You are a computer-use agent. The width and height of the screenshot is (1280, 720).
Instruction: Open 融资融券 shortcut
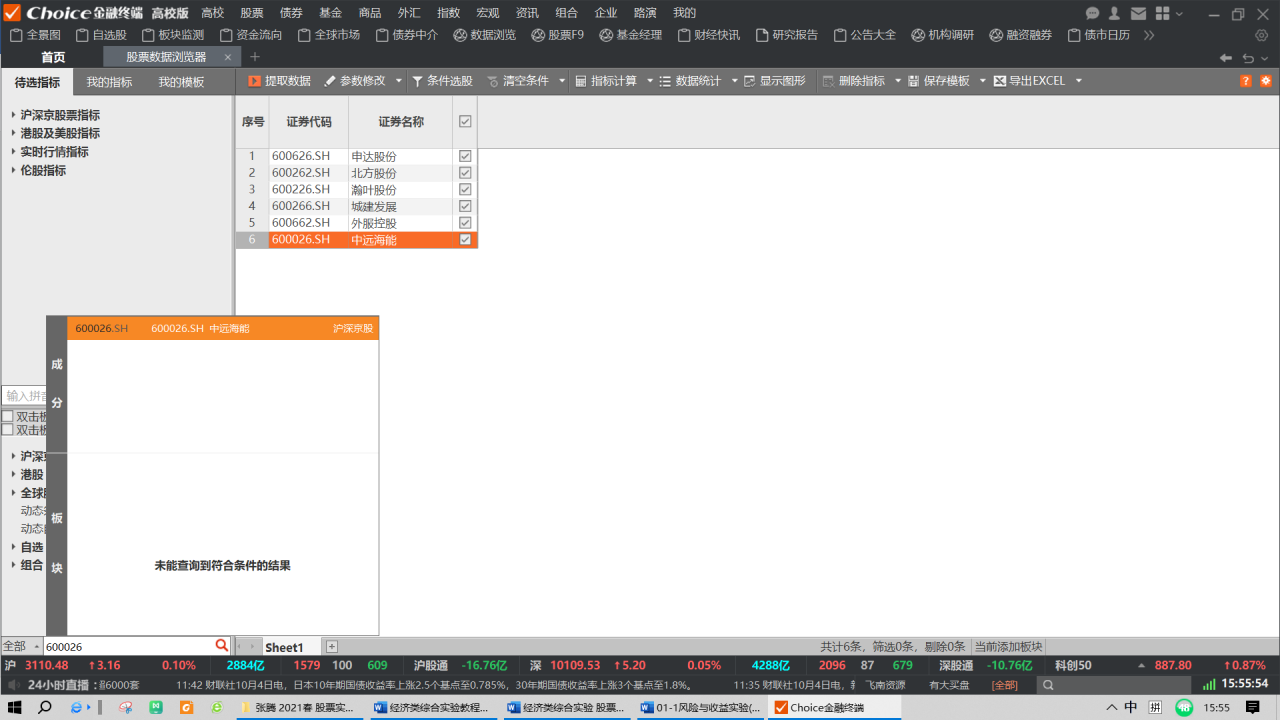[x=1021, y=35]
